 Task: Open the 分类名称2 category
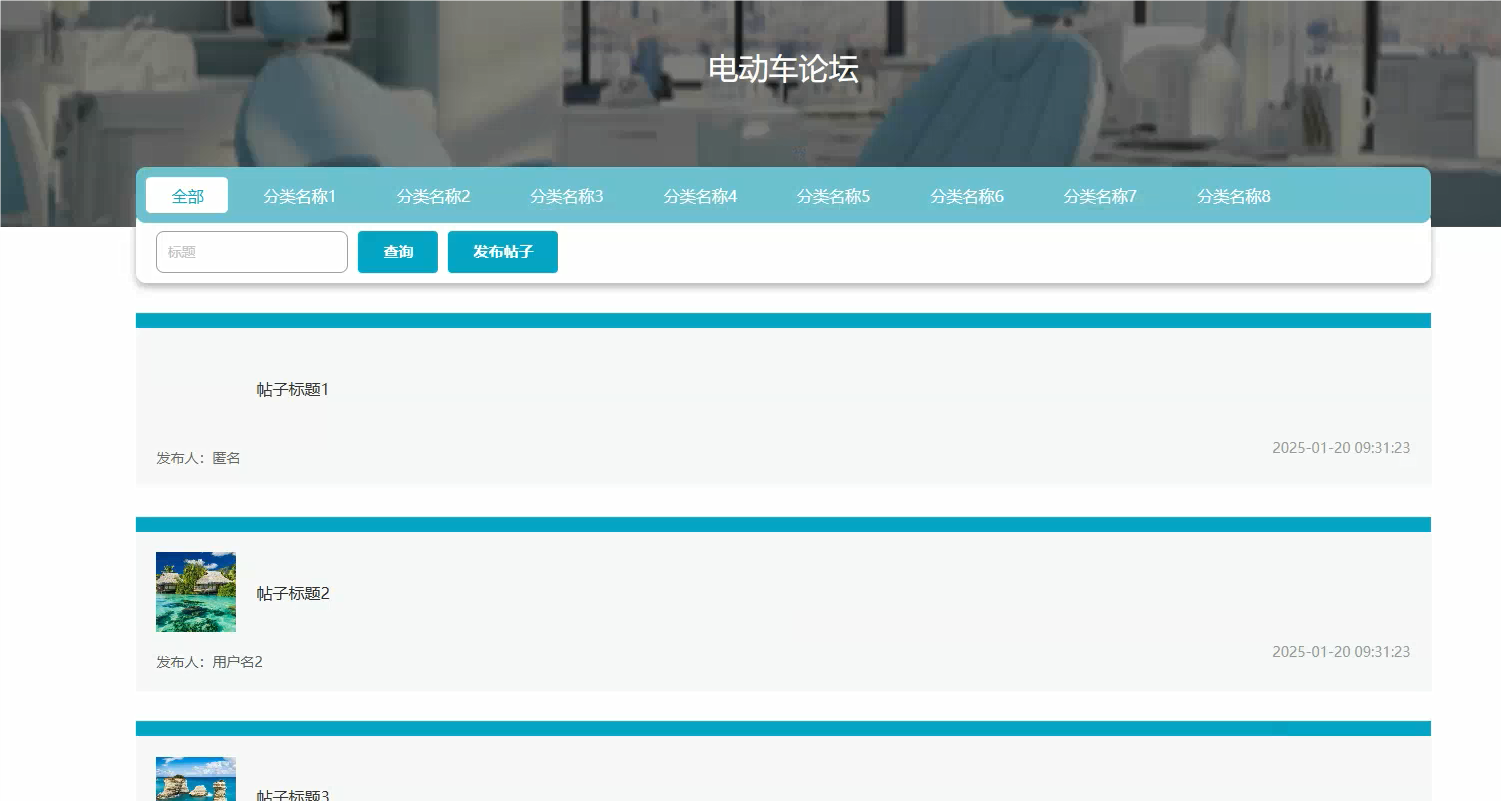click(433, 196)
